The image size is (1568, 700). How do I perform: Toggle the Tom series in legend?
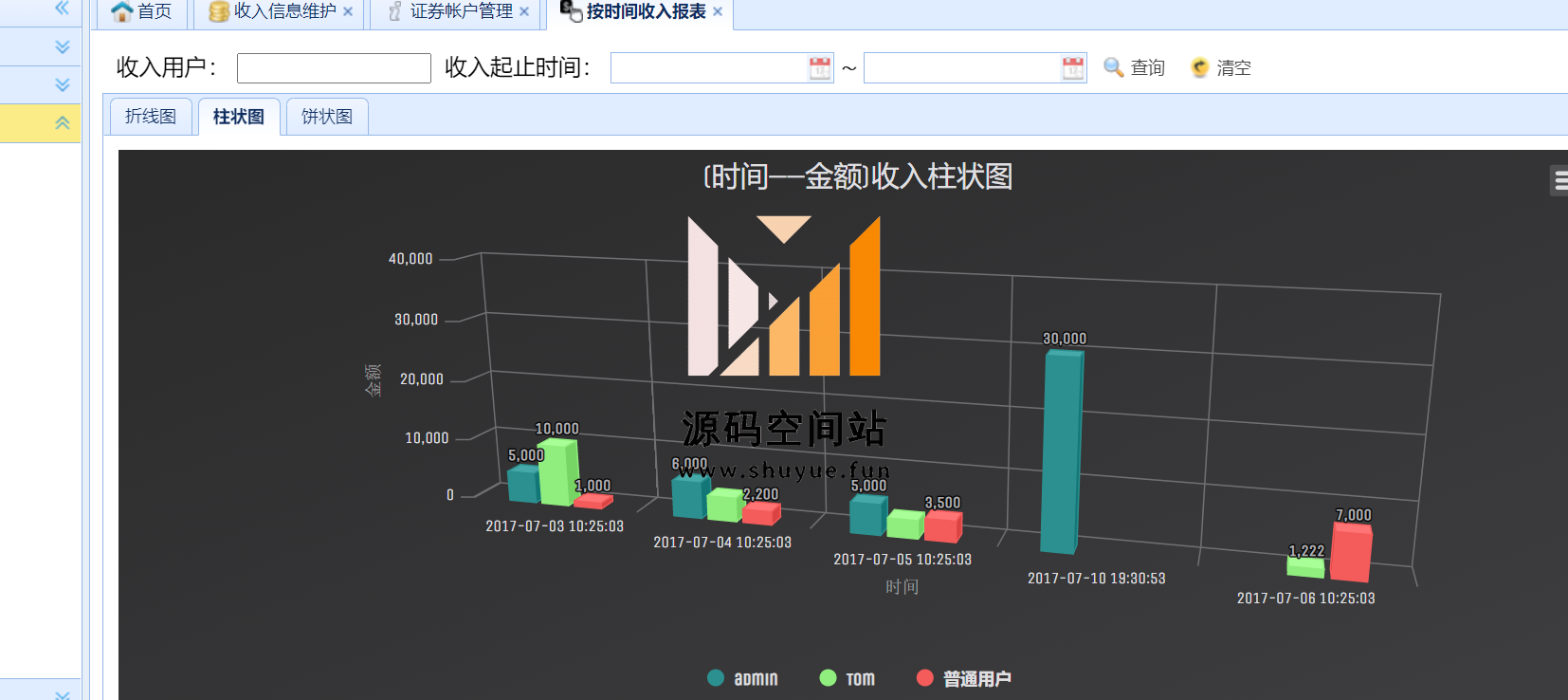pyautogui.click(x=848, y=678)
